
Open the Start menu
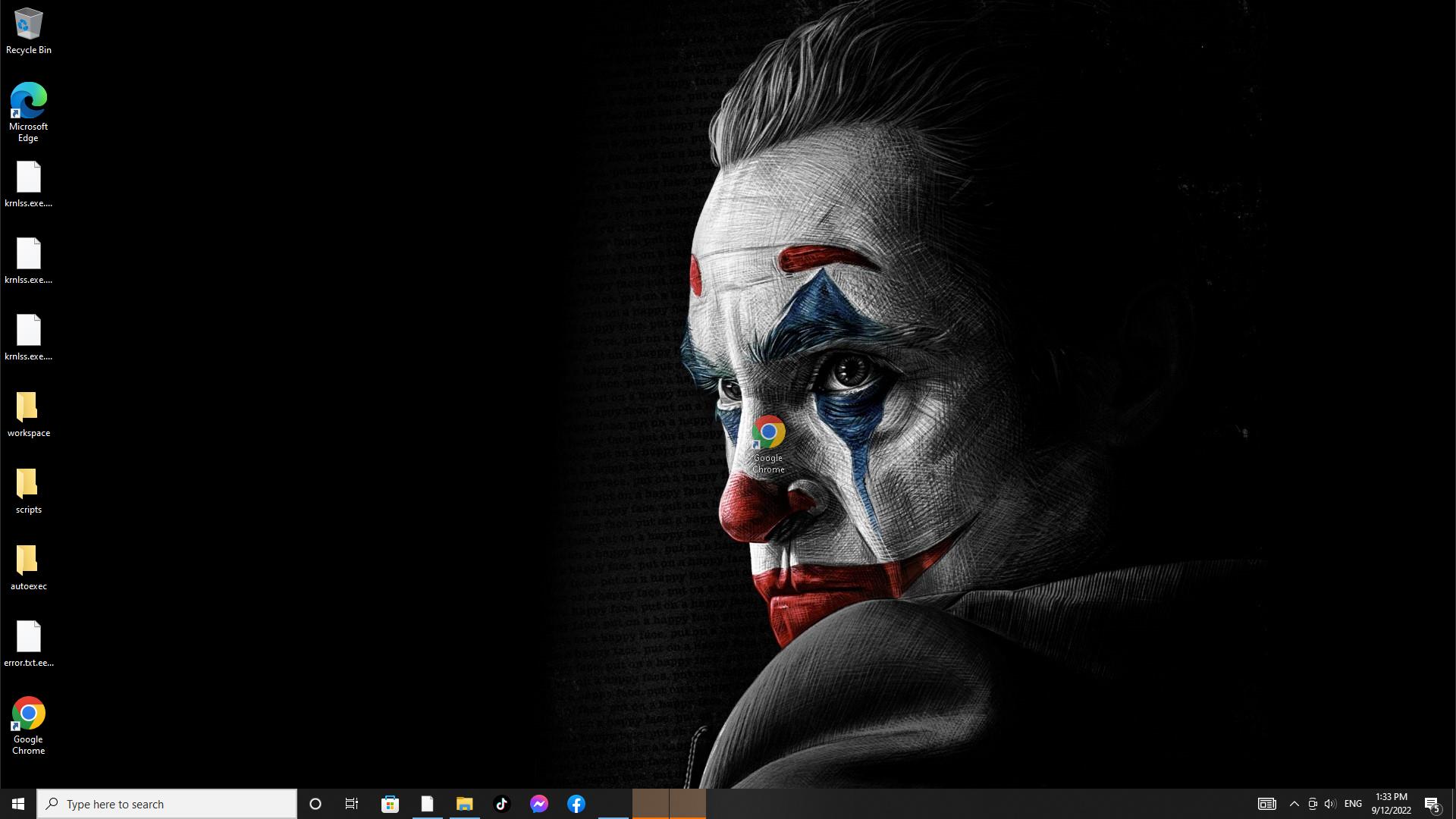[18, 804]
